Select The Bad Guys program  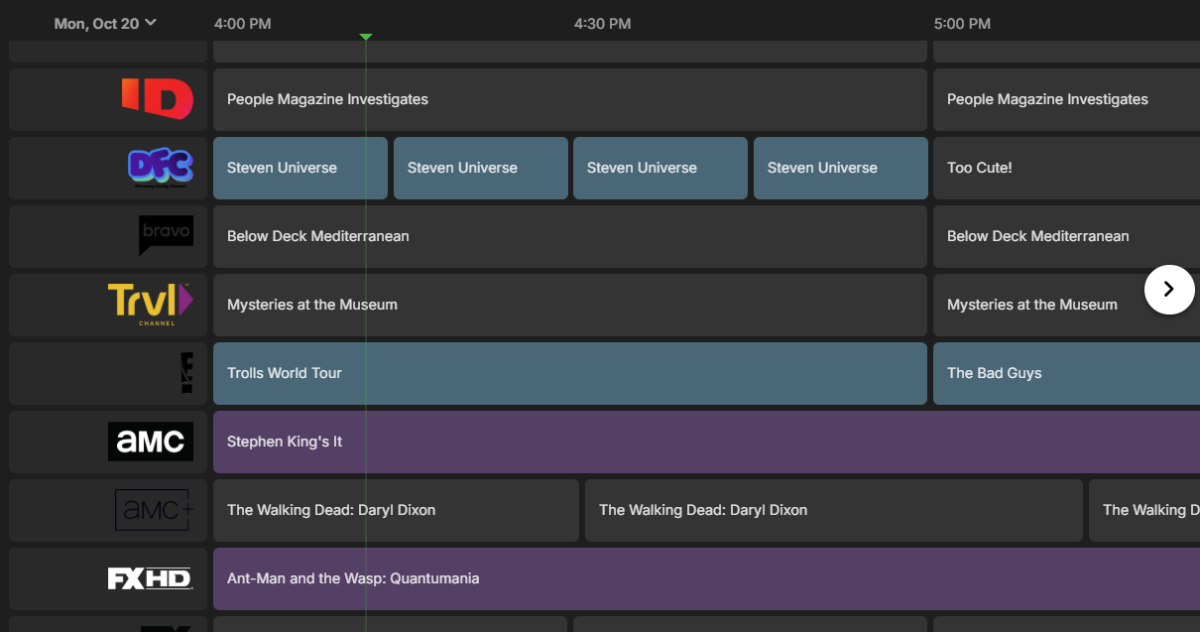point(1060,373)
